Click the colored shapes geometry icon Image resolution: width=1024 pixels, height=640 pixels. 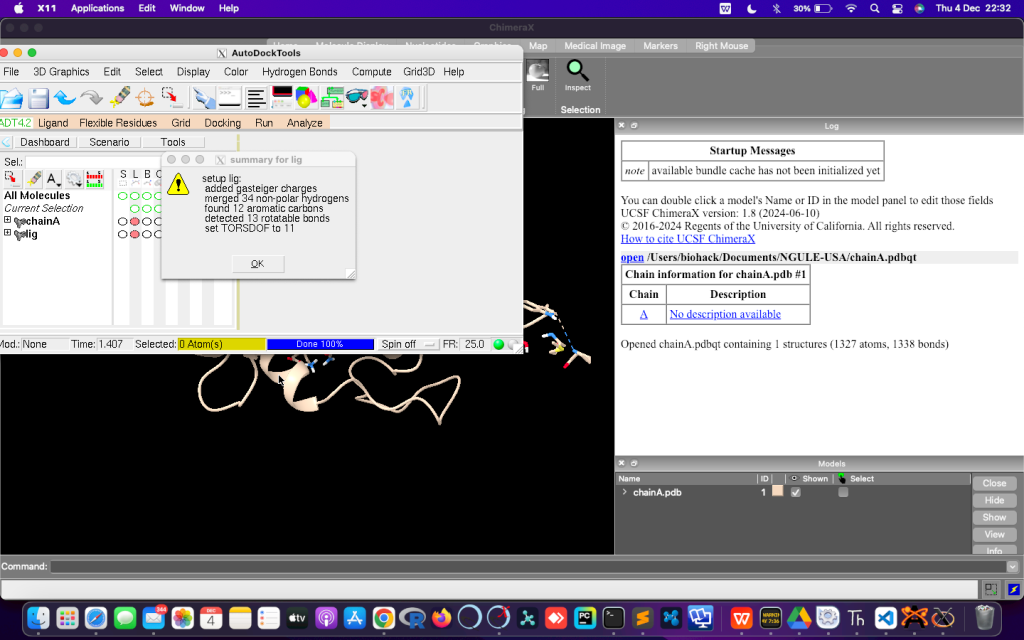click(307, 98)
